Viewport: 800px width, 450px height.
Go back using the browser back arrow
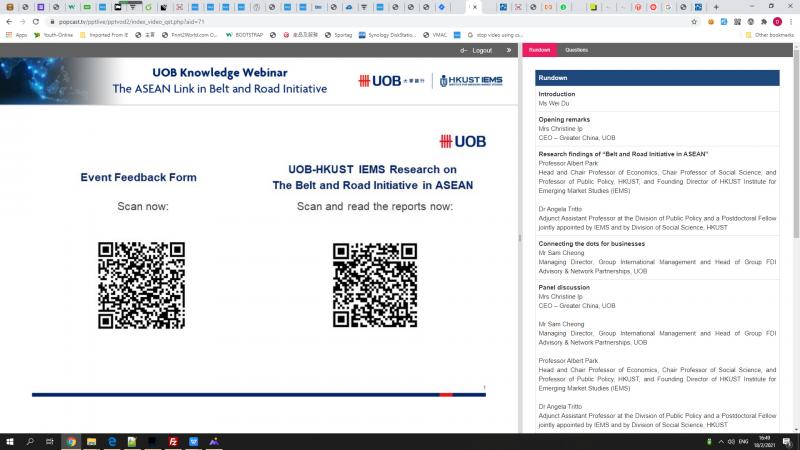click(9, 22)
